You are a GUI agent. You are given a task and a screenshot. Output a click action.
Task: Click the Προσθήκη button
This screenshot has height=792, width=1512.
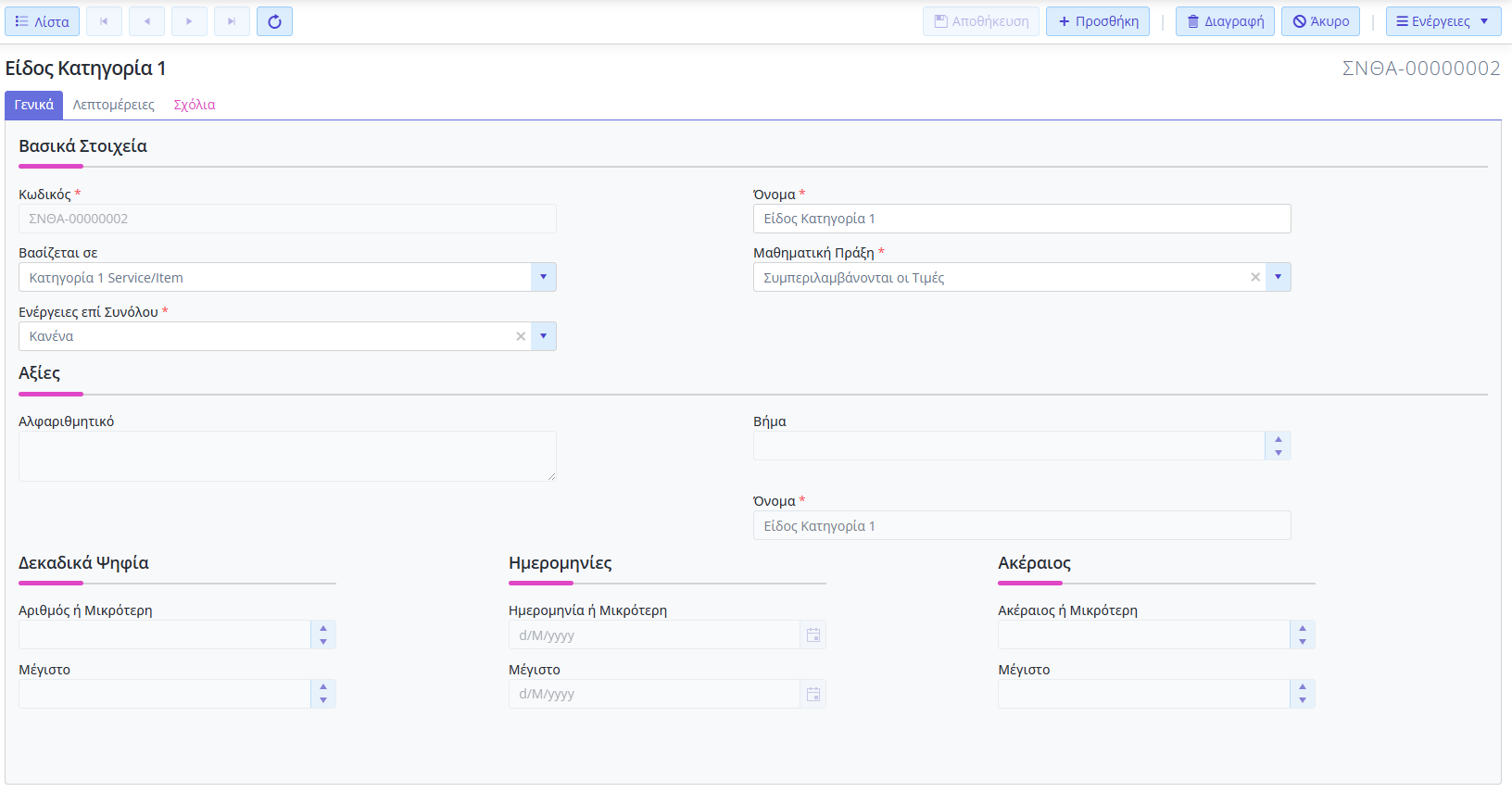[x=1098, y=21]
